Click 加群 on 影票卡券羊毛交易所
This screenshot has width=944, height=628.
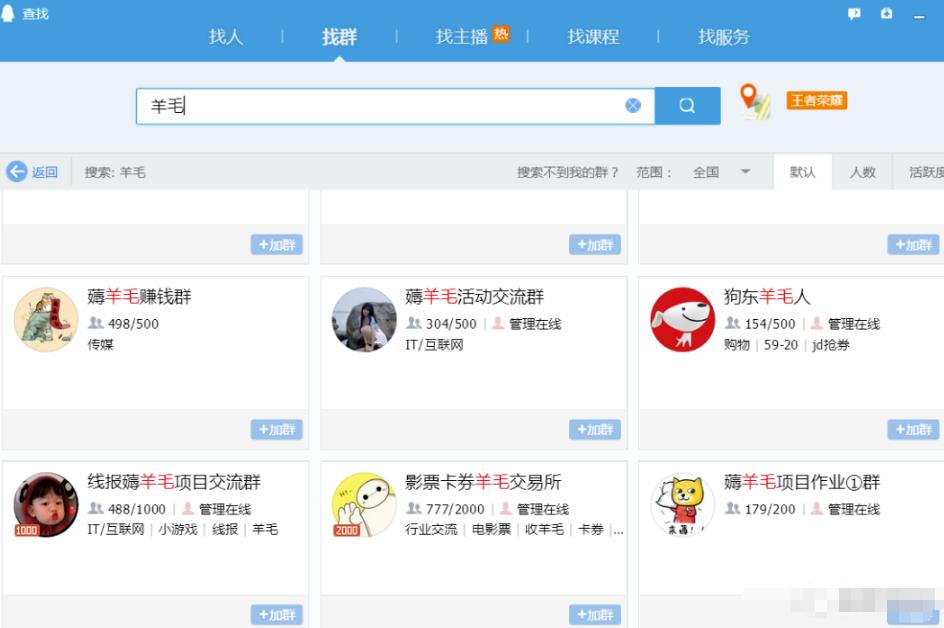click(x=594, y=615)
